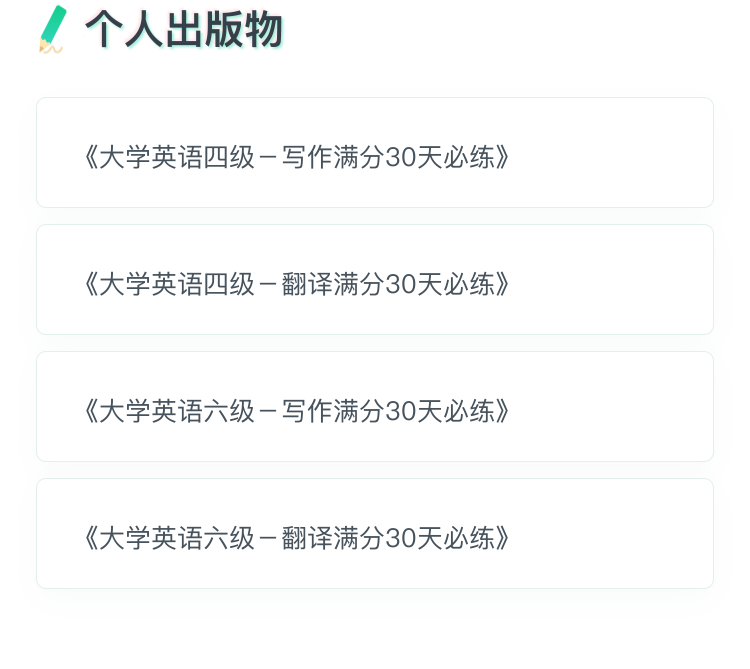The width and height of the screenshot is (750, 669).
Task: Click the green pencil icon beside the heading
Action: click(x=52, y=28)
